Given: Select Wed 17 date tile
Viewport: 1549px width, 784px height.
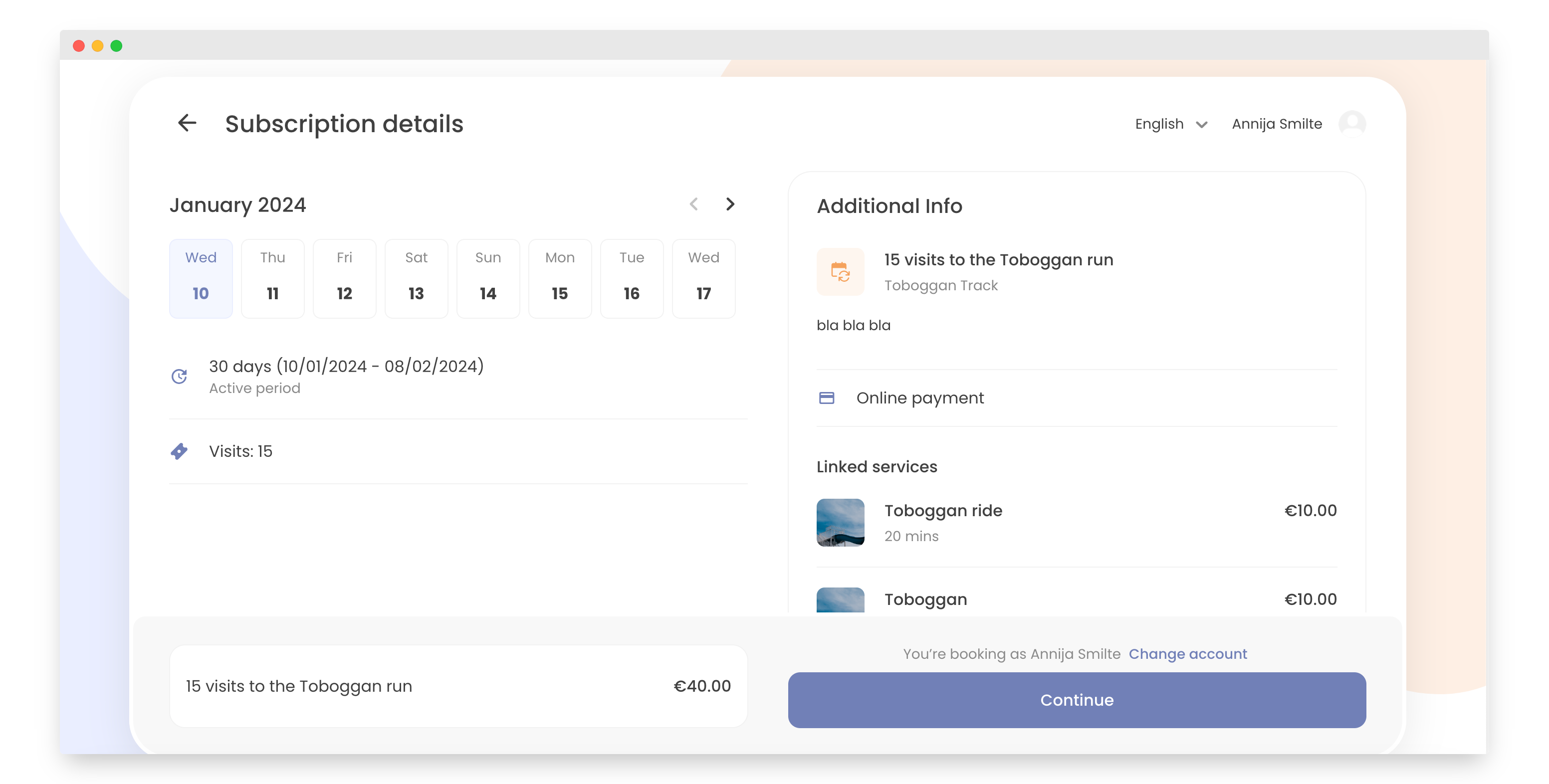Looking at the screenshot, I should tap(703, 278).
